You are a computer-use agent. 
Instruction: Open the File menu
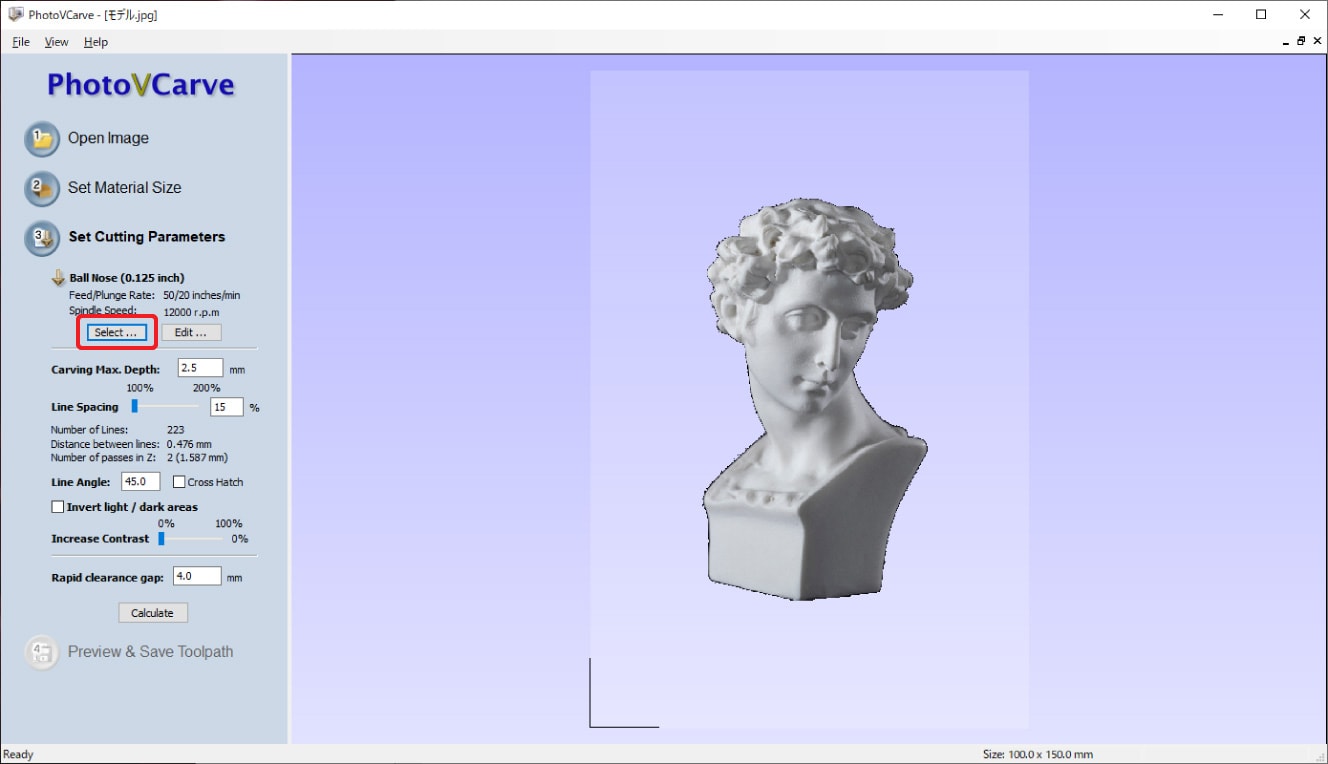click(21, 42)
